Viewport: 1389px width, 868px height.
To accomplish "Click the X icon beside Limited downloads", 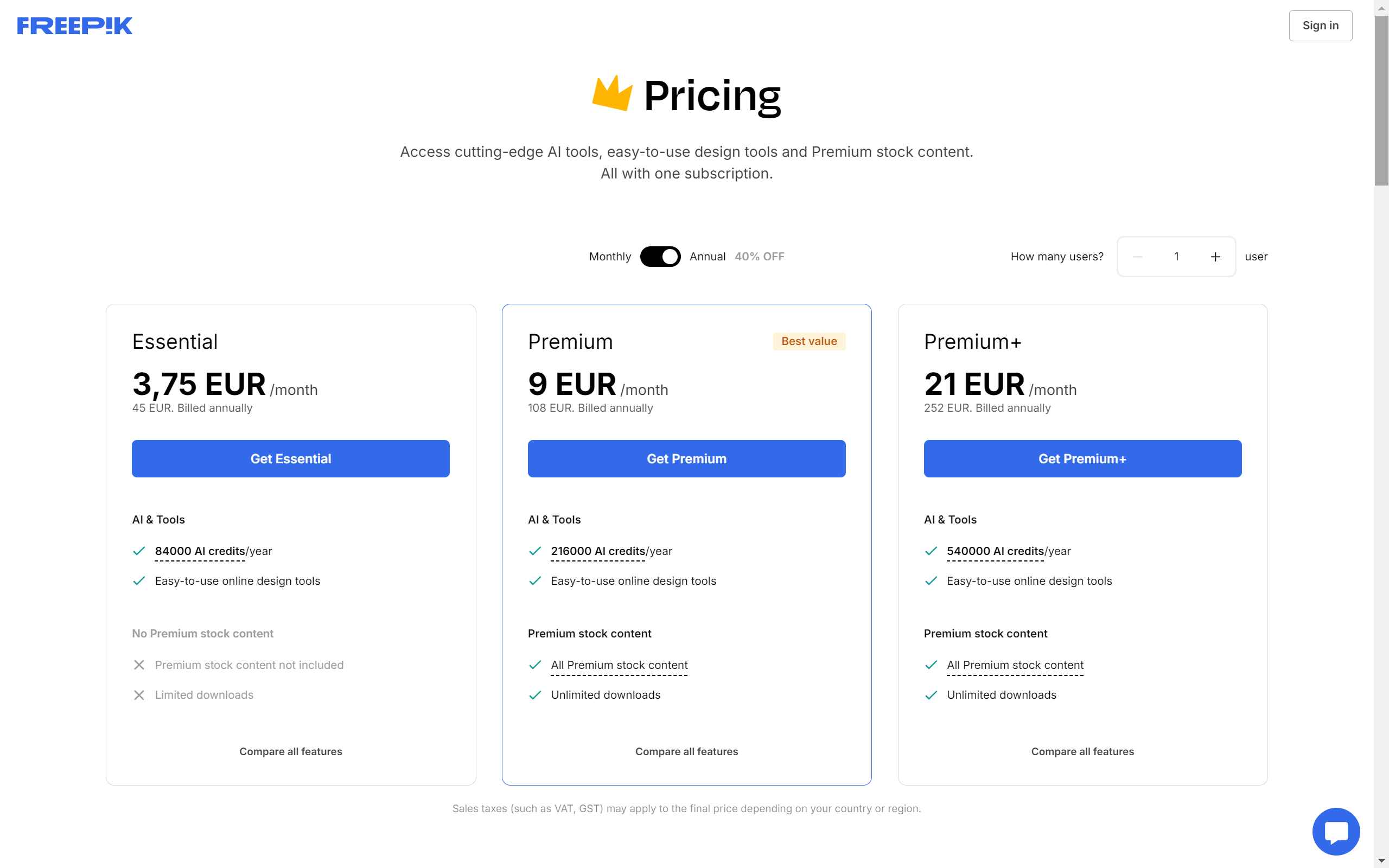I will pyautogui.click(x=139, y=695).
